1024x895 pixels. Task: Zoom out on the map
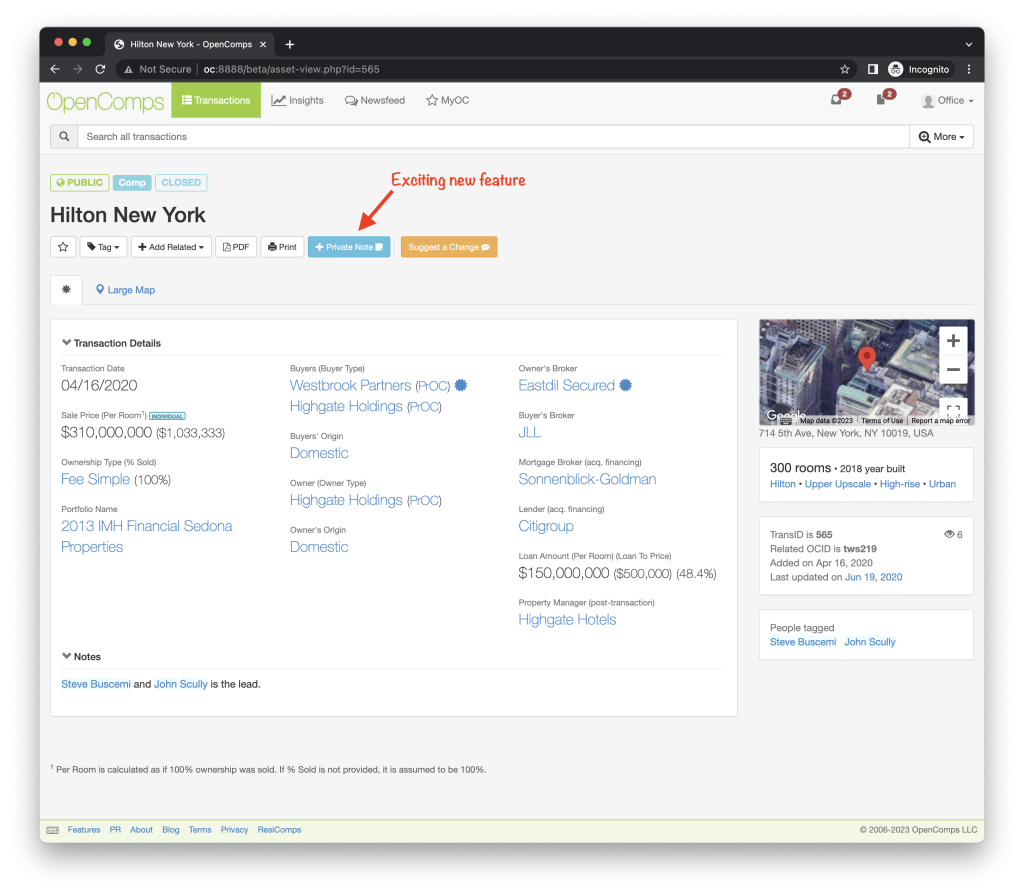[953, 369]
